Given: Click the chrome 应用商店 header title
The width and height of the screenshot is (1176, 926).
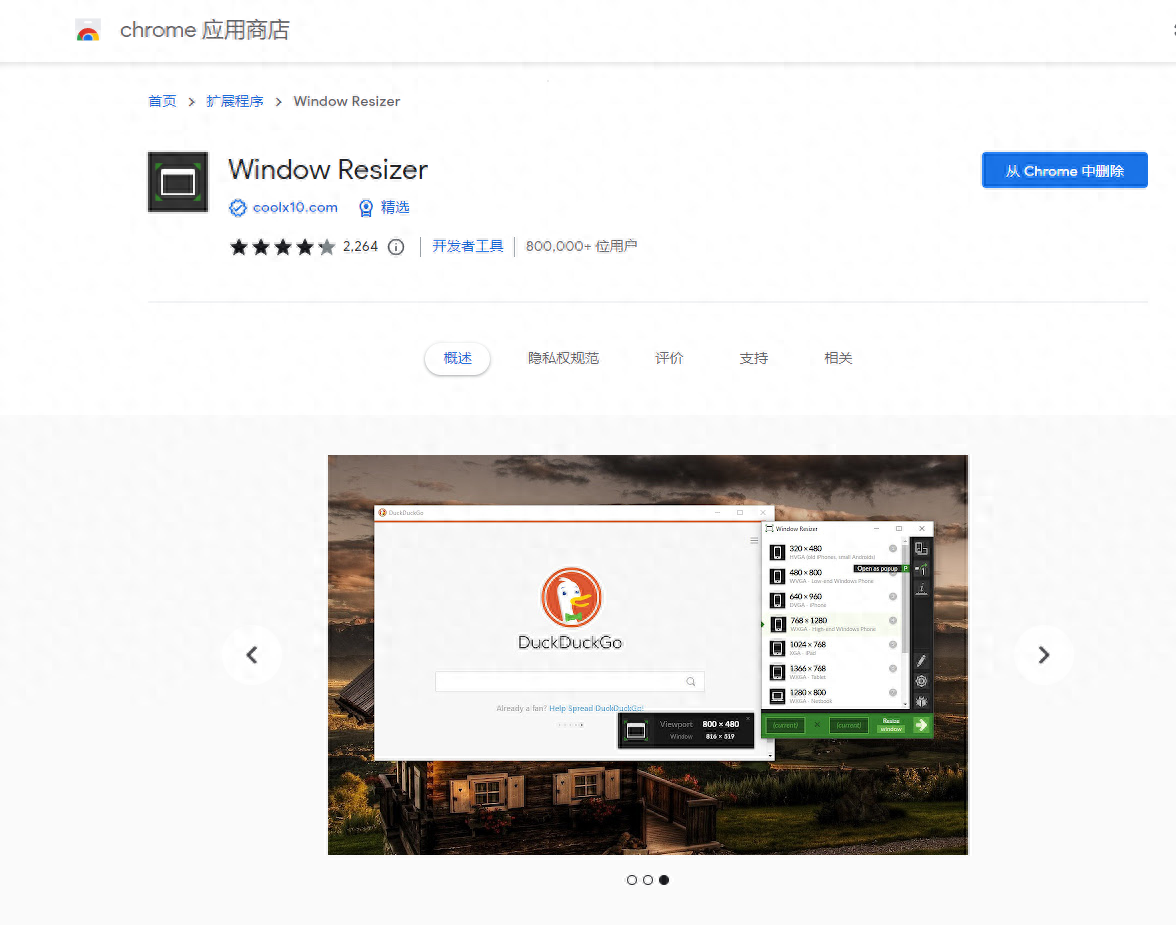Looking at the screenshot, I should pos(205,30).
